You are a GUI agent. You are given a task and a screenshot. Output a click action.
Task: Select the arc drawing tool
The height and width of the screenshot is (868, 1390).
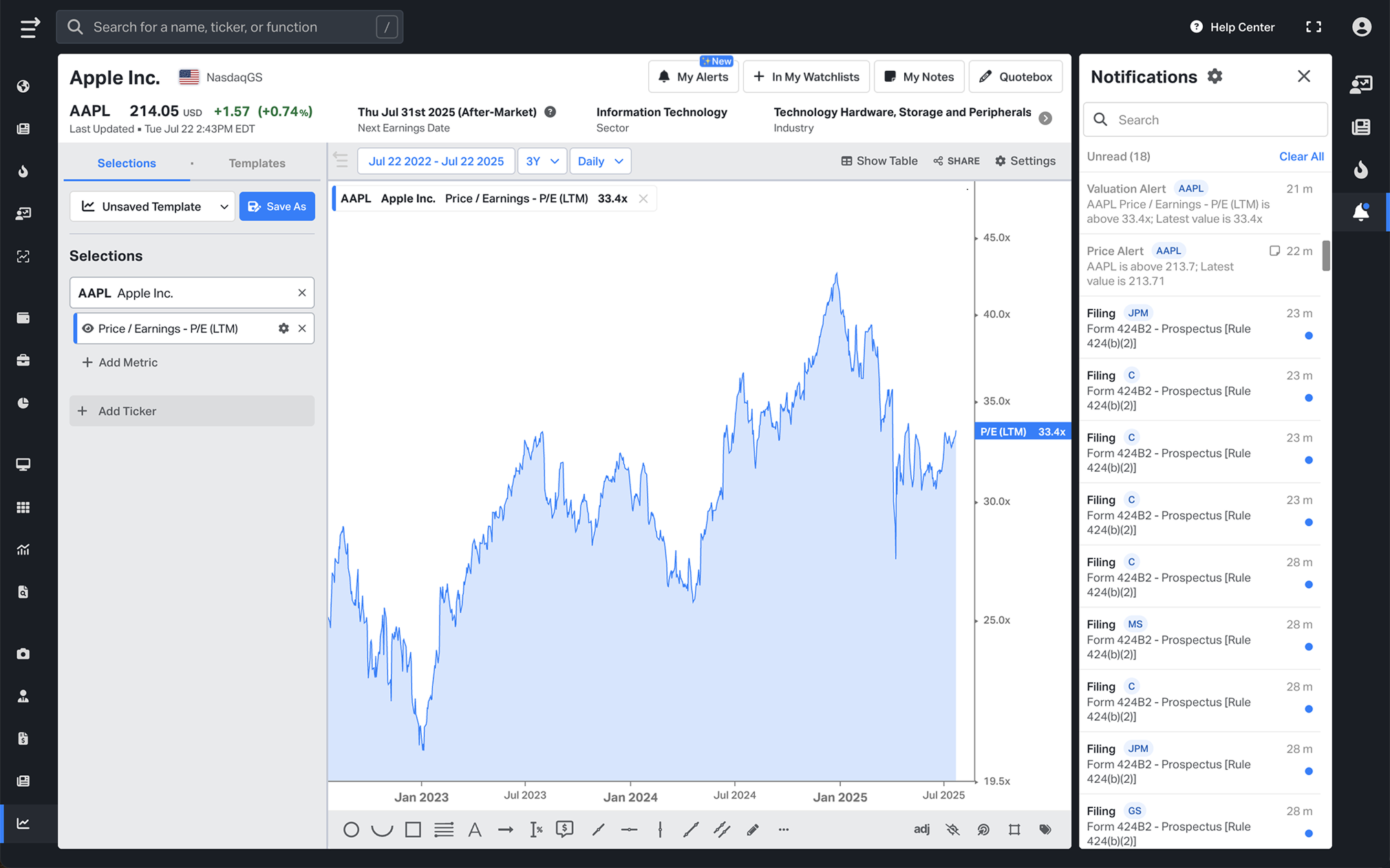pos(382,829)
